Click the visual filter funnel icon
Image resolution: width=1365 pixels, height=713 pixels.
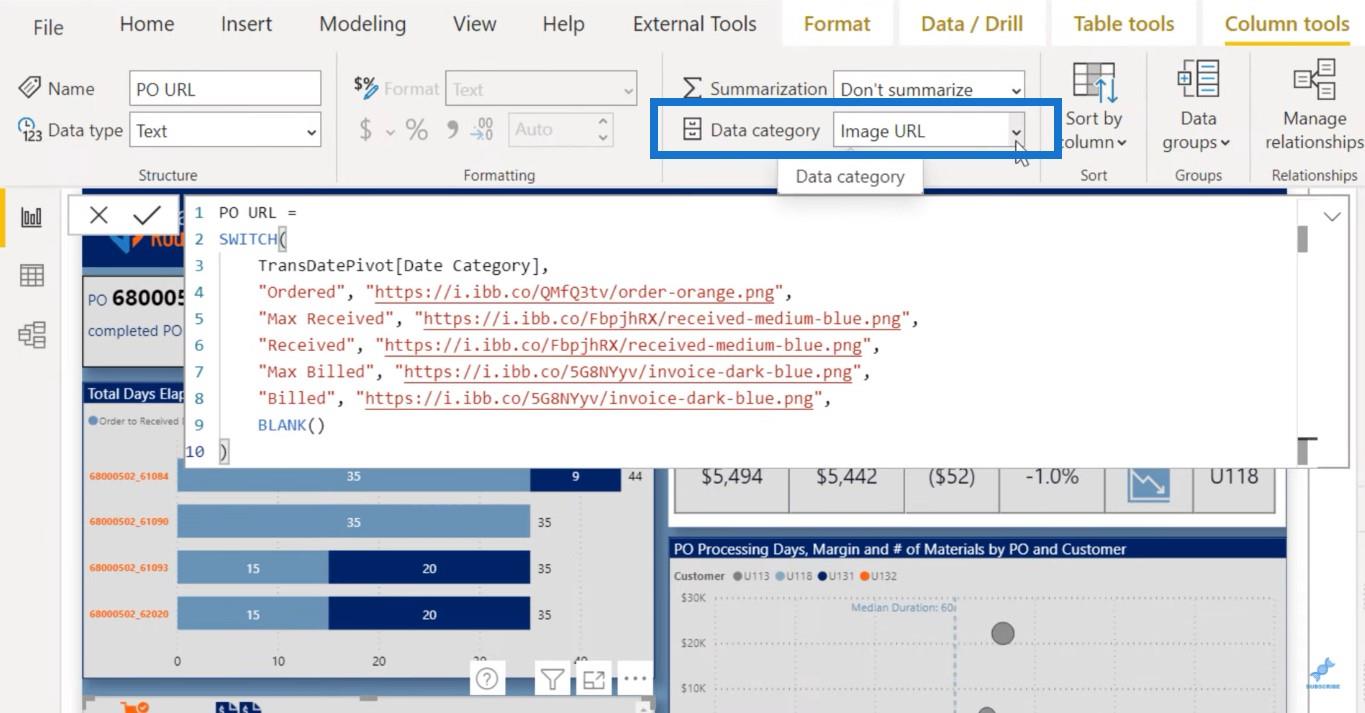(551, 680)
